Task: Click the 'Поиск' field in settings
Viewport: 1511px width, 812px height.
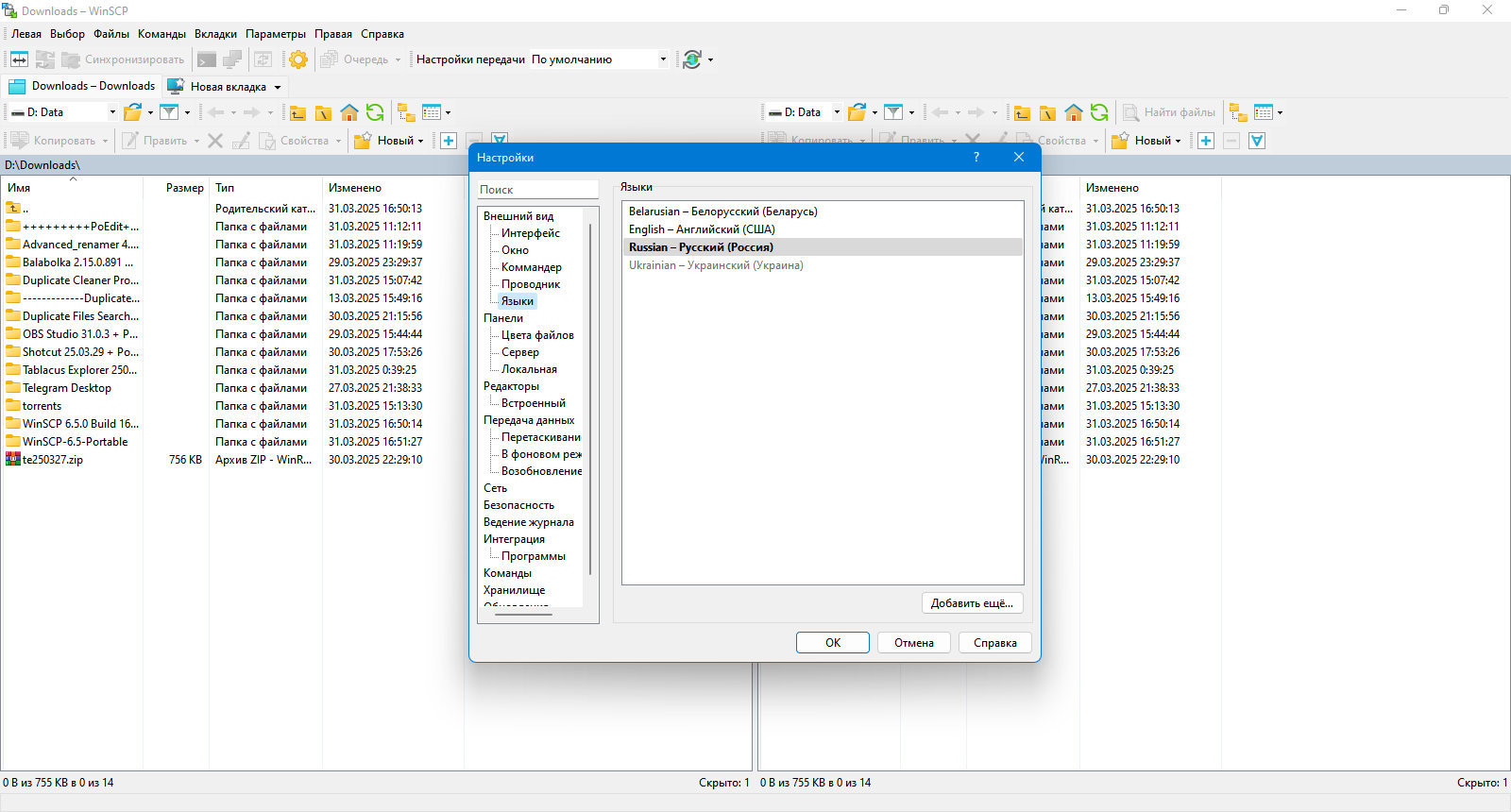Action: coord(537,190)
